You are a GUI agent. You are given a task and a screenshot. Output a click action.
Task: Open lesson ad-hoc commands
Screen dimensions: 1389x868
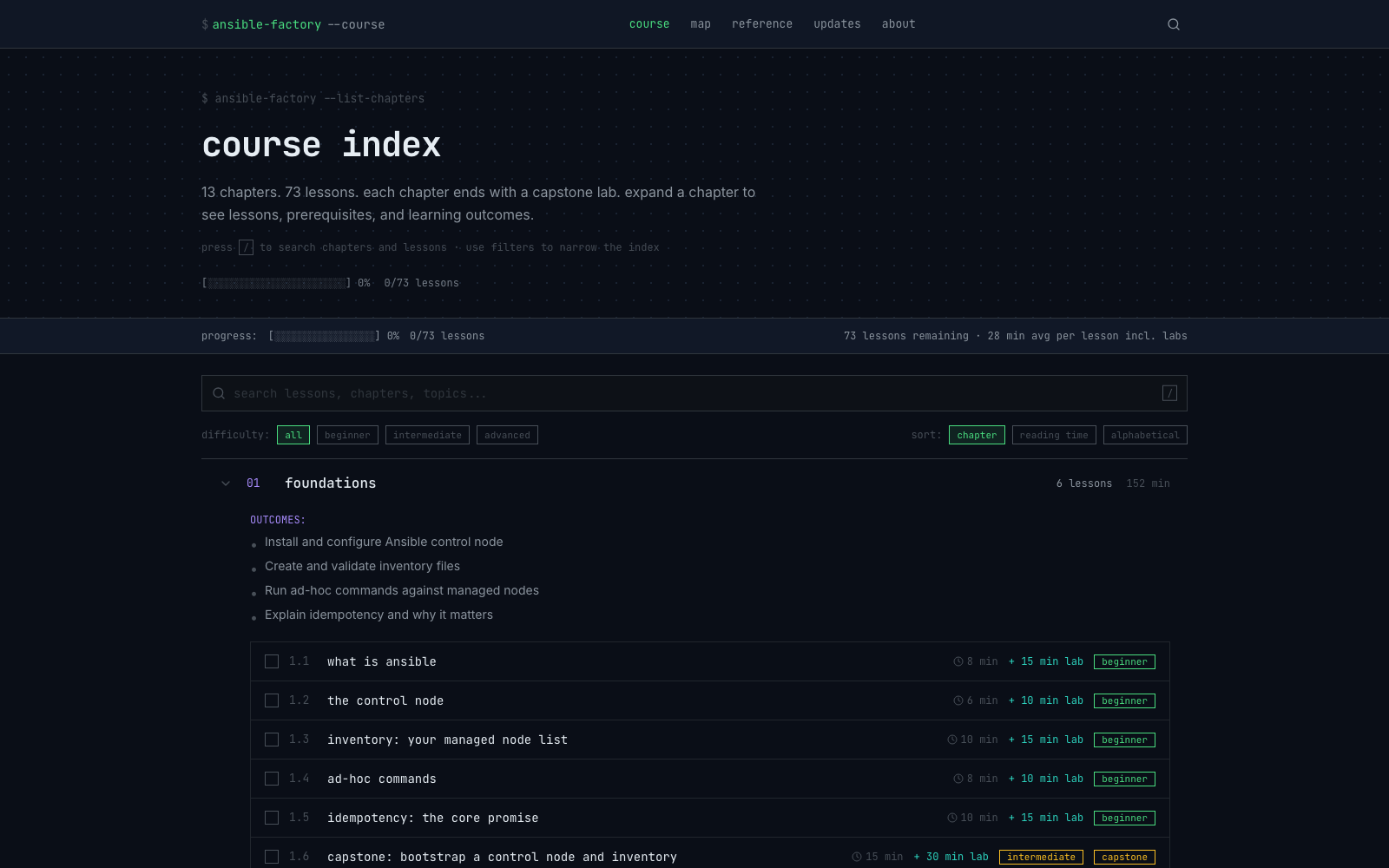click(382, 779)
